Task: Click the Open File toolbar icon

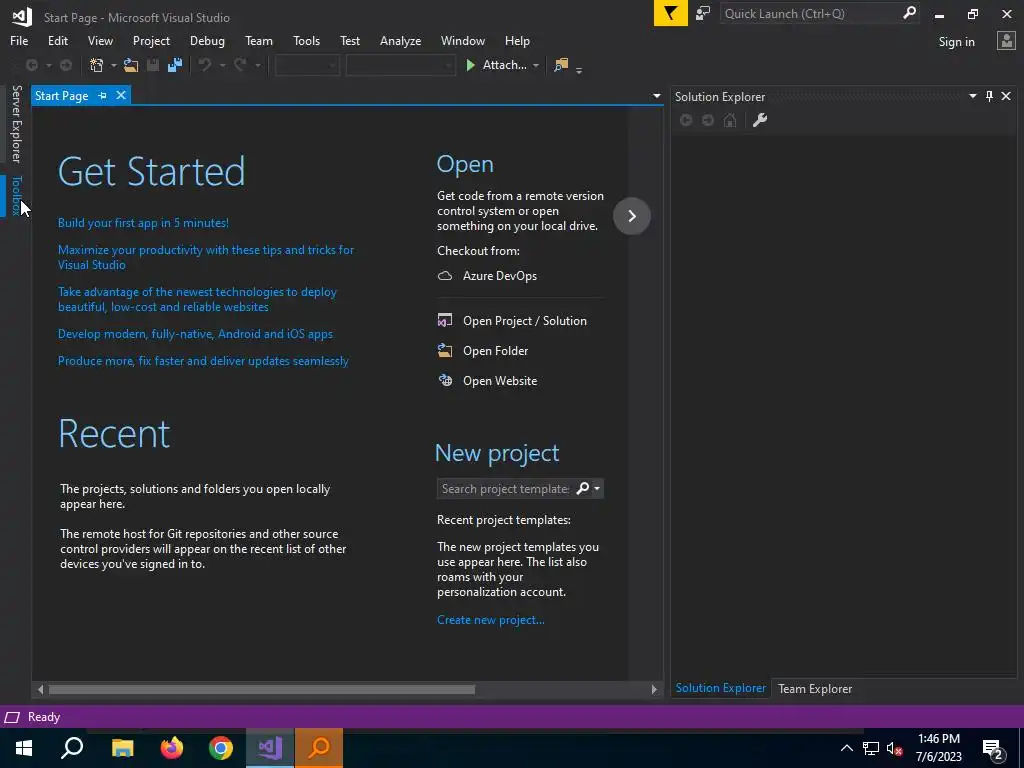Action: 131,65
